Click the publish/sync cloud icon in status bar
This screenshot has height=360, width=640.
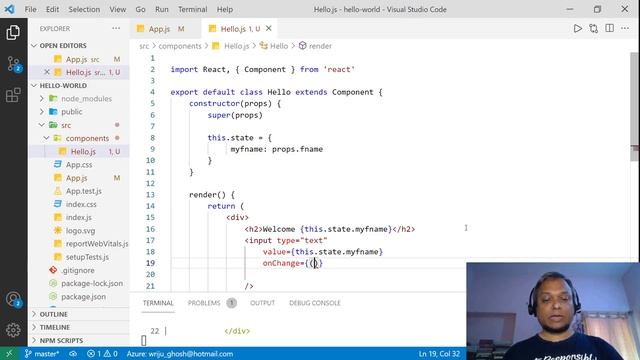tap(73, 353)
